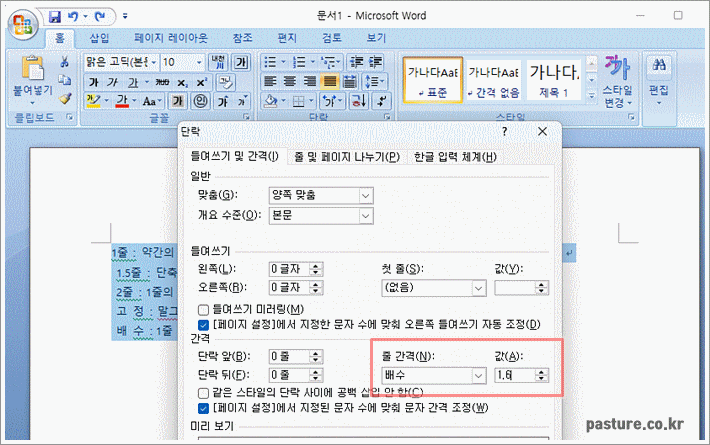Save the document from Quick Access toolbar

click(x=55, y=17)
